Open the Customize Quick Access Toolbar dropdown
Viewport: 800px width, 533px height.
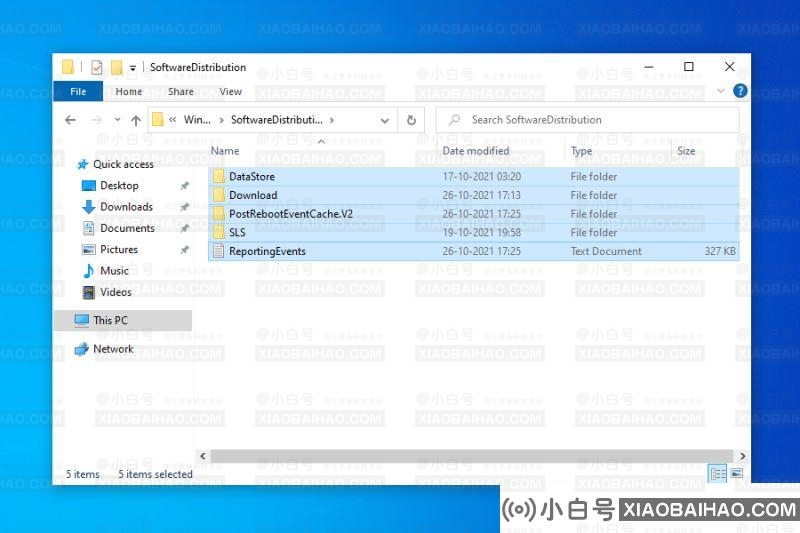(x=132, y=67)
